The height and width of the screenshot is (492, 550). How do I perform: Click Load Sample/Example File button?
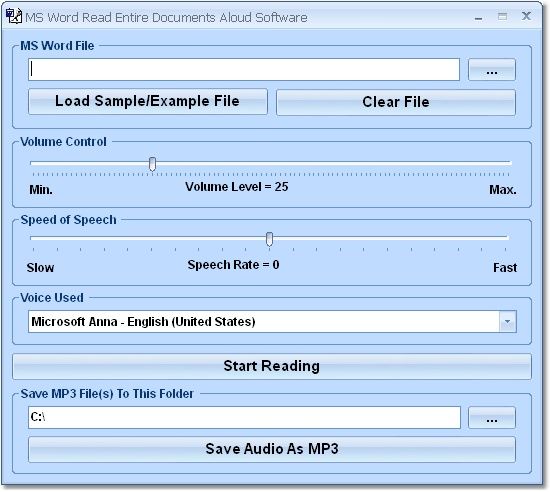point(148,102)
